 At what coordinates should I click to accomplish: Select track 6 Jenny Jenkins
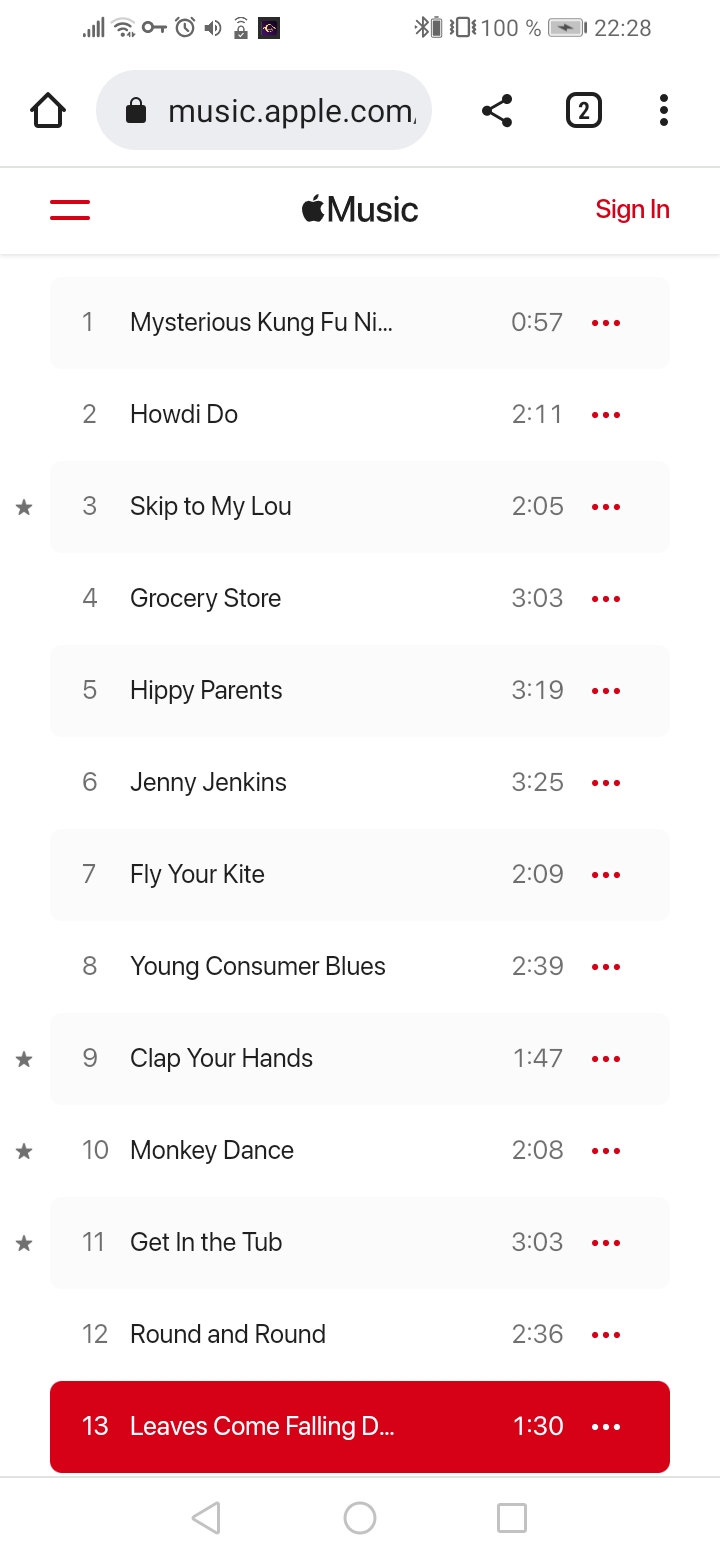click(x=208, y=783)
